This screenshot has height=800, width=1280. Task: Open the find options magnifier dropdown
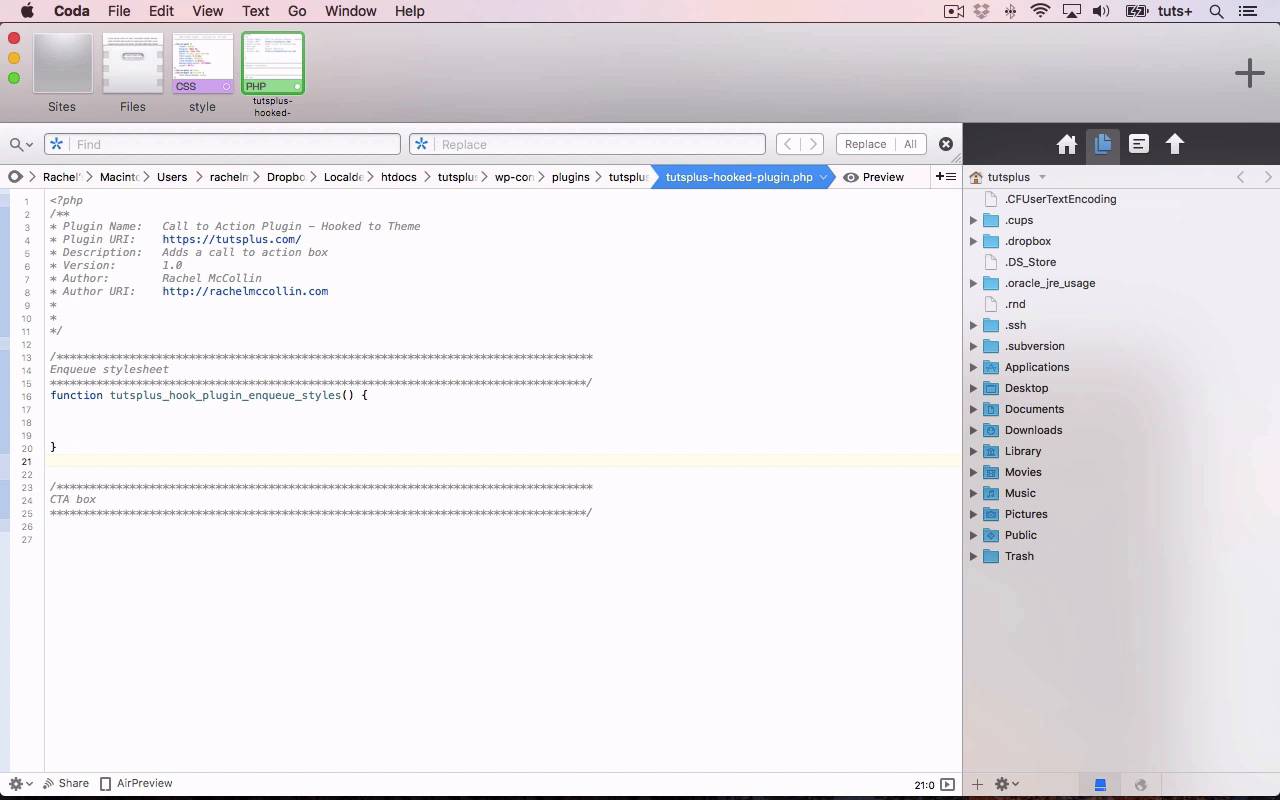pos(20,144)
